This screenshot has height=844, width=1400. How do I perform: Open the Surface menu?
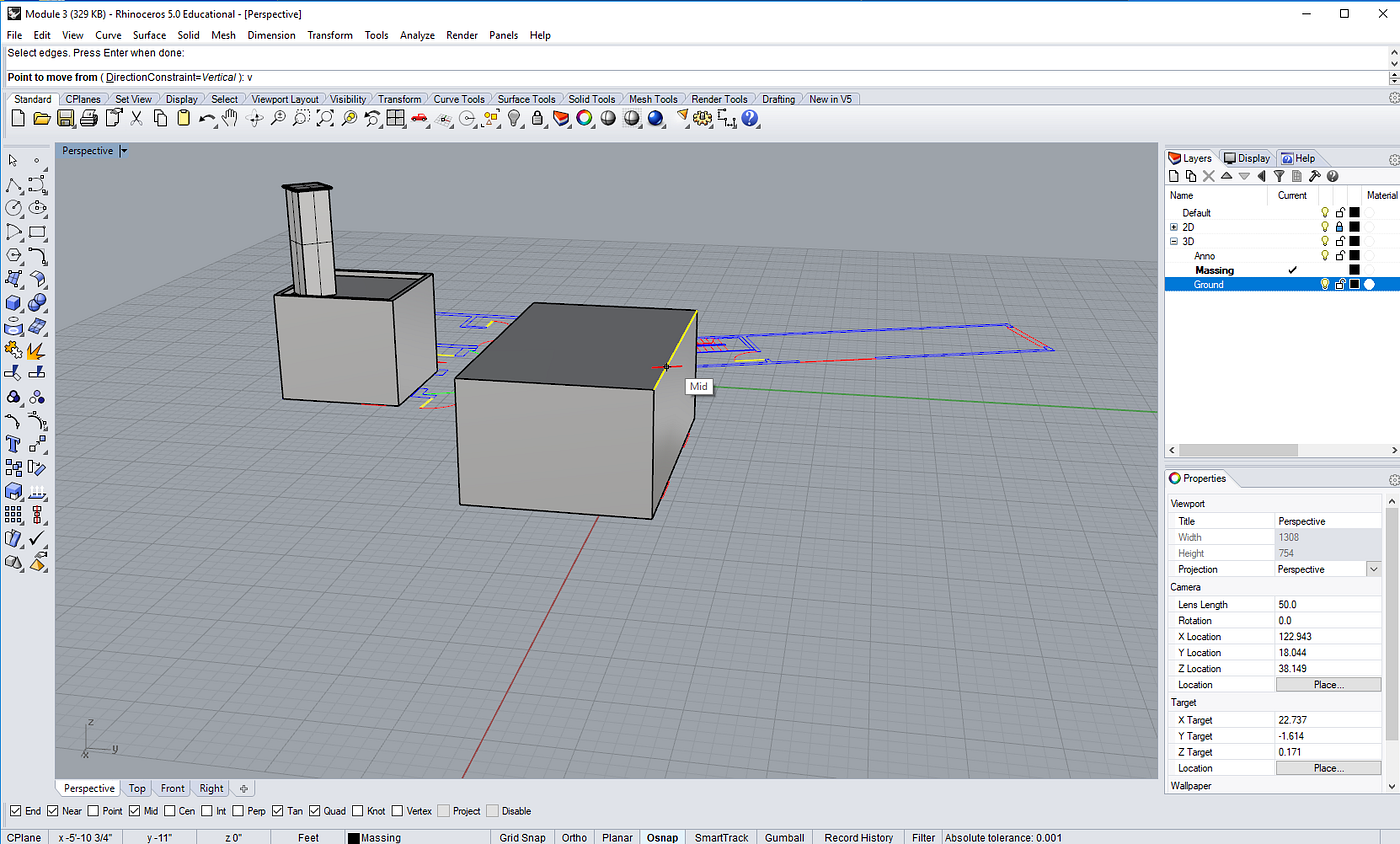pyautogui.click(x=149, y=35)
